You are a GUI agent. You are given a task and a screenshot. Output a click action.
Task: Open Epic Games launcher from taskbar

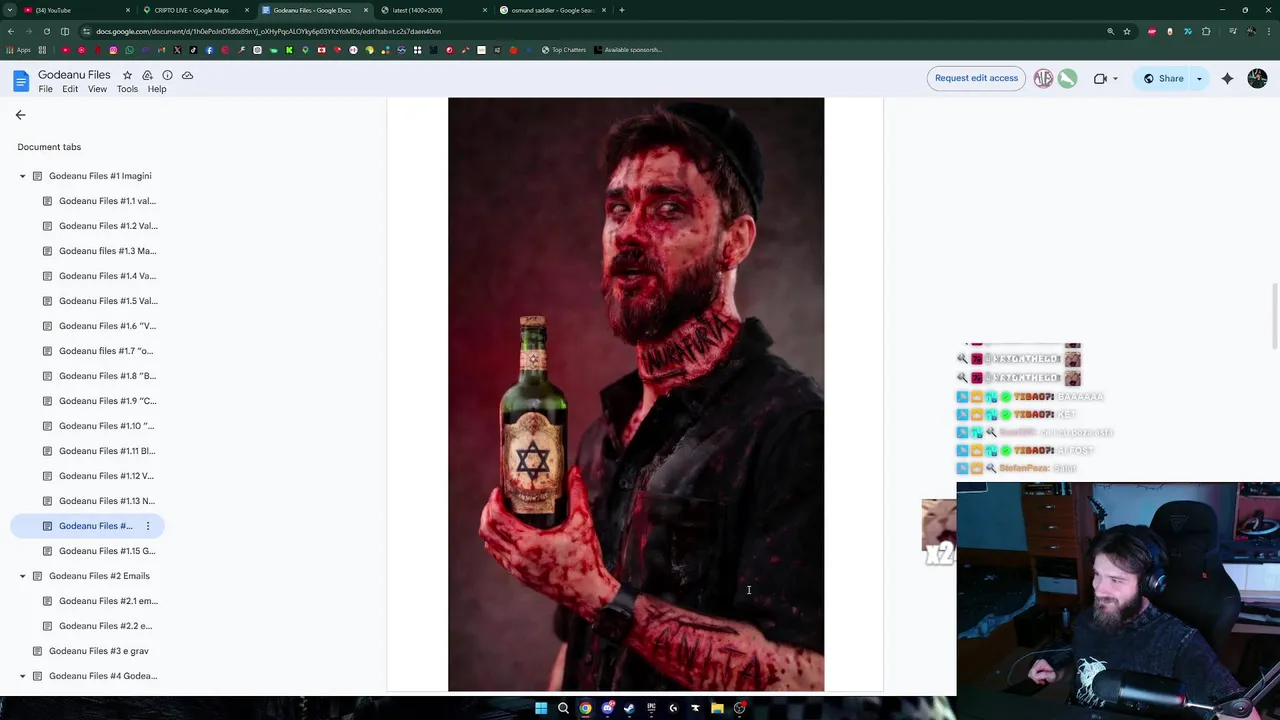pyautogui.click(x=651, y=708)
